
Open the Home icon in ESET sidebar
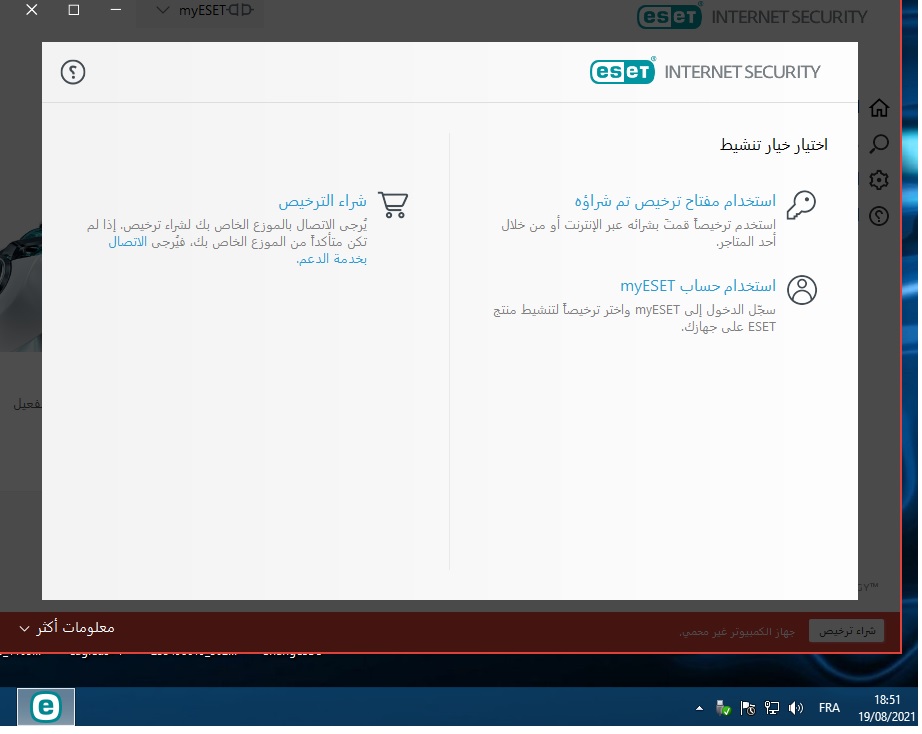tap(879, 108)
